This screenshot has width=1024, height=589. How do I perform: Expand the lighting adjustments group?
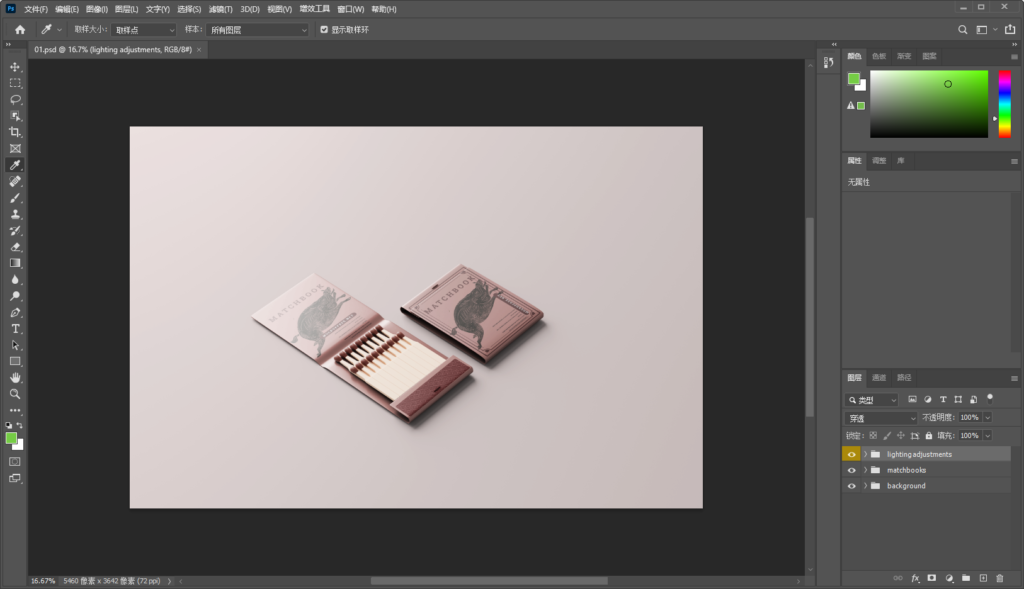pyautogui.click(x=865, y=454)
